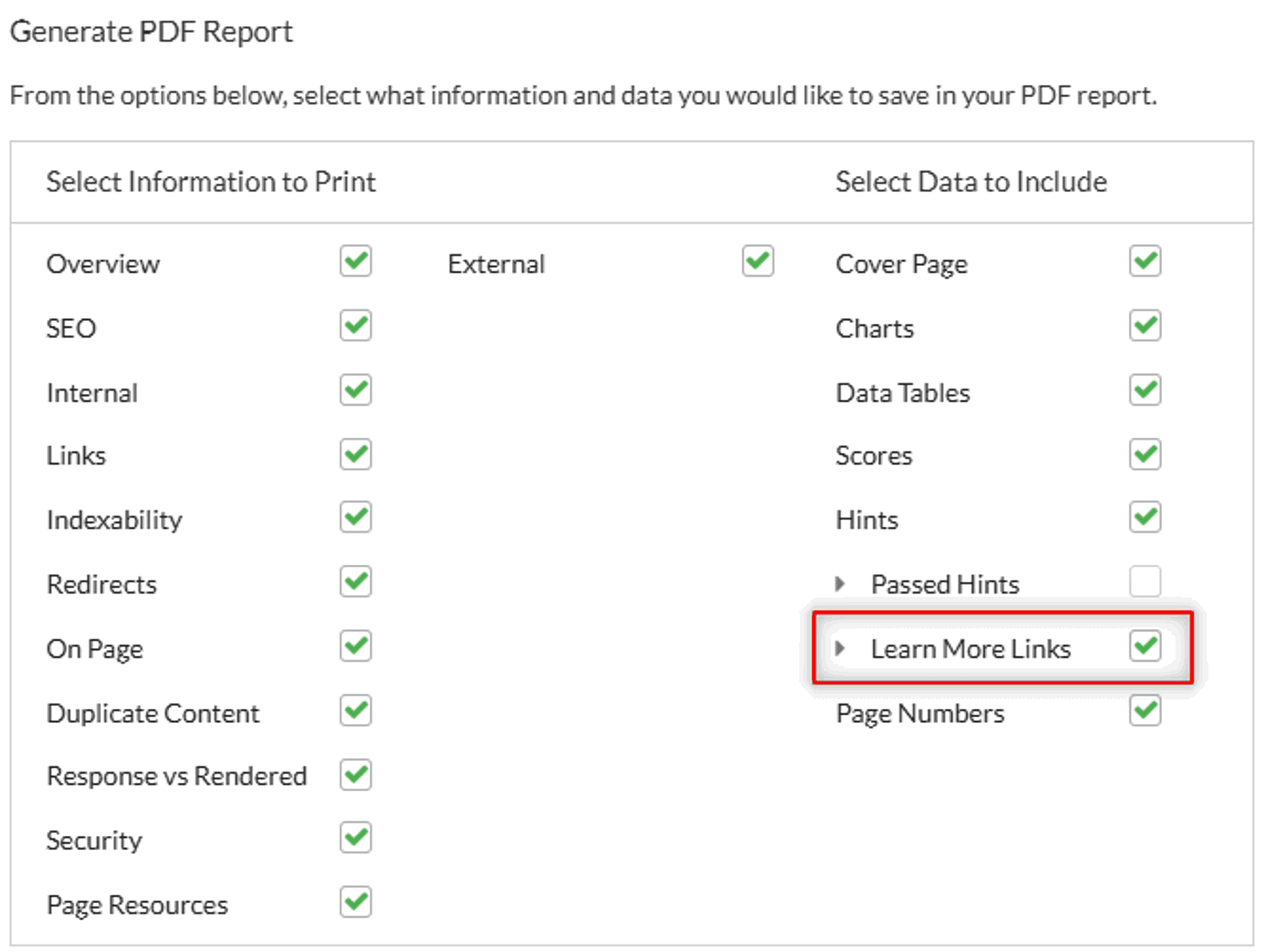
Task: Uncheck the Security option
Action: 355,838
